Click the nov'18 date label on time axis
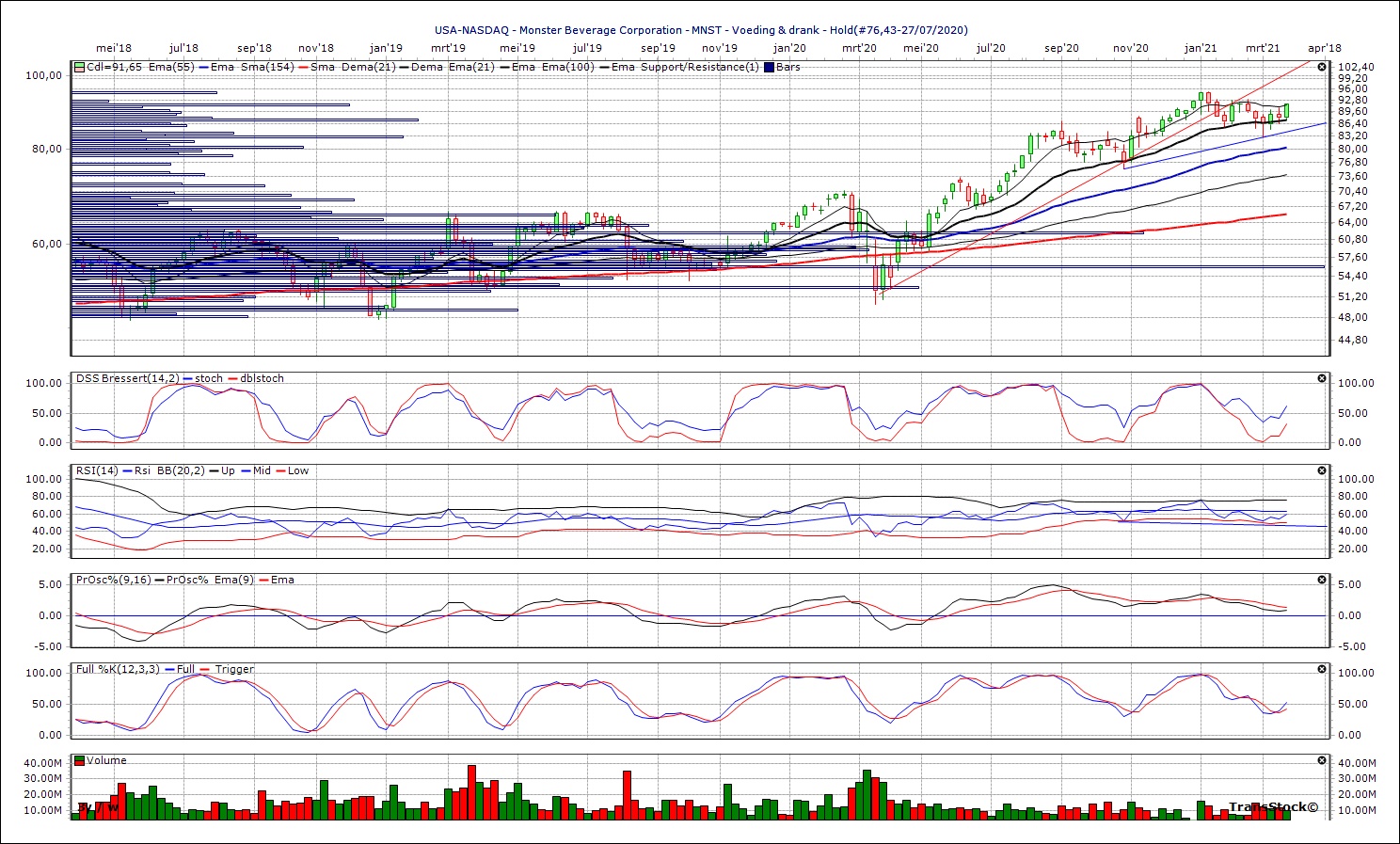 click(x=316, y=48)
